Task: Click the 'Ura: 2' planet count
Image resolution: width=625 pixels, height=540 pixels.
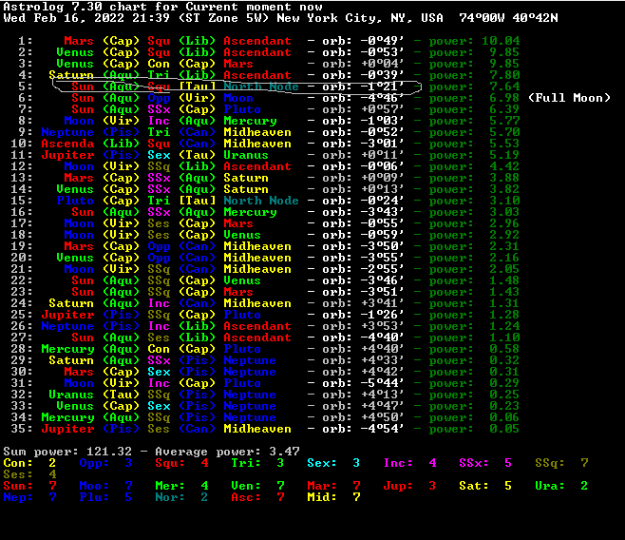Action: [x=562, y=486]
